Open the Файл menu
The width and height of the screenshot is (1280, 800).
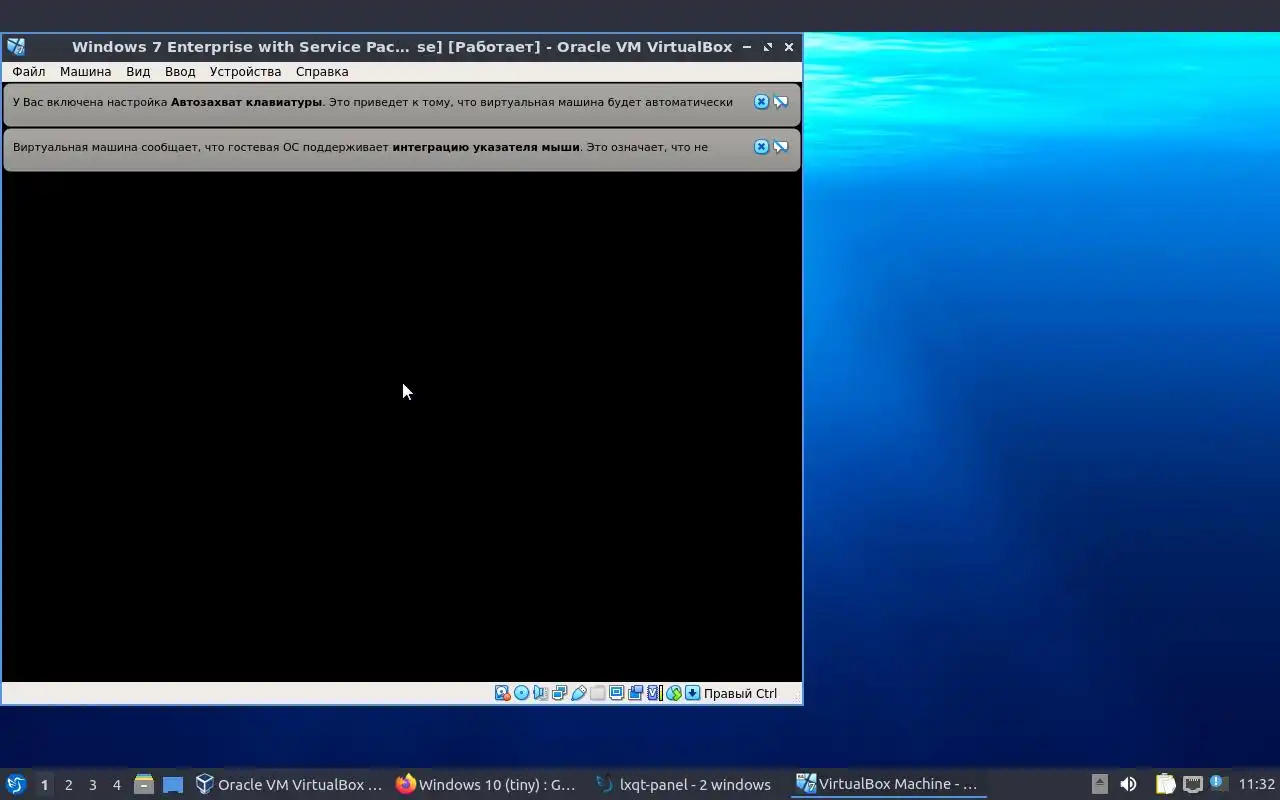pyautogui.click(x=29, y=72)
